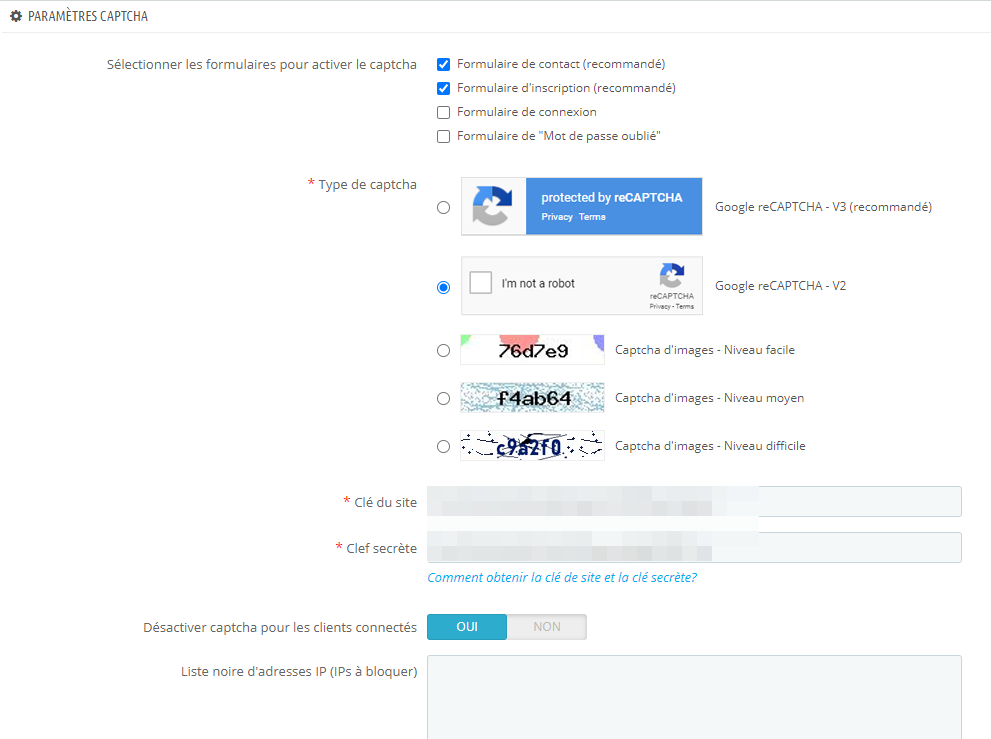Screen dimensions: 991x739
Task: Click Terms in the V3 badge
Action: (592, 217)
